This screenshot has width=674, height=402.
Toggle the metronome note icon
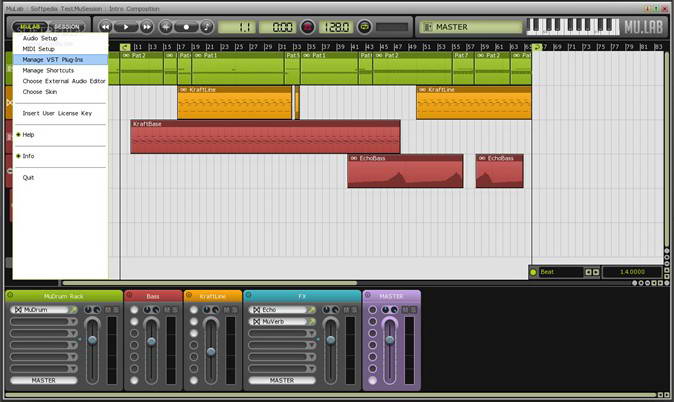[207, 27]
